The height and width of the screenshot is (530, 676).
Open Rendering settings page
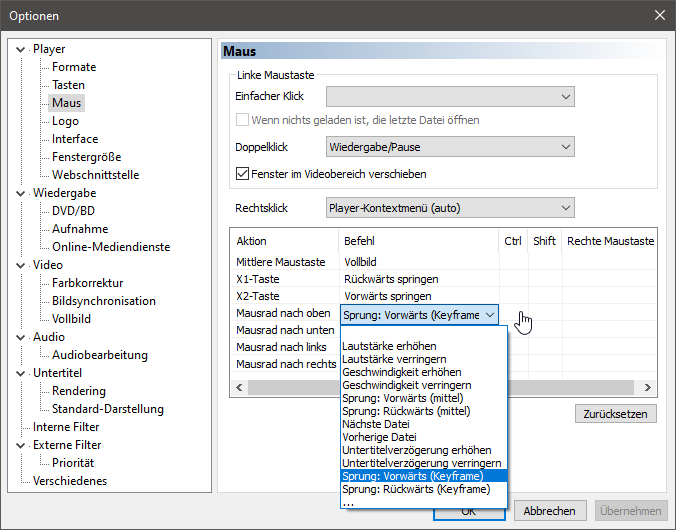(78, 391)
